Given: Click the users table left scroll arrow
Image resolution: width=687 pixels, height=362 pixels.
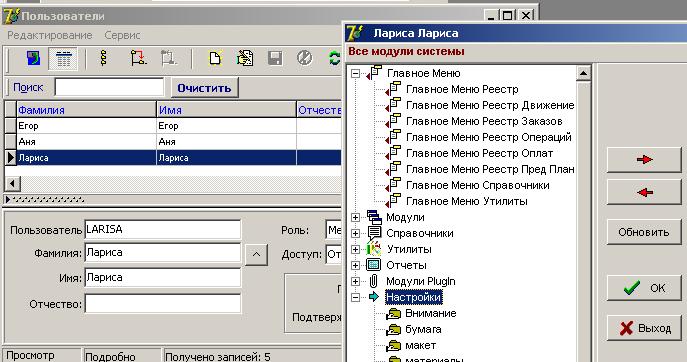Looking at the screenshot, I should [x=12, y=183].
